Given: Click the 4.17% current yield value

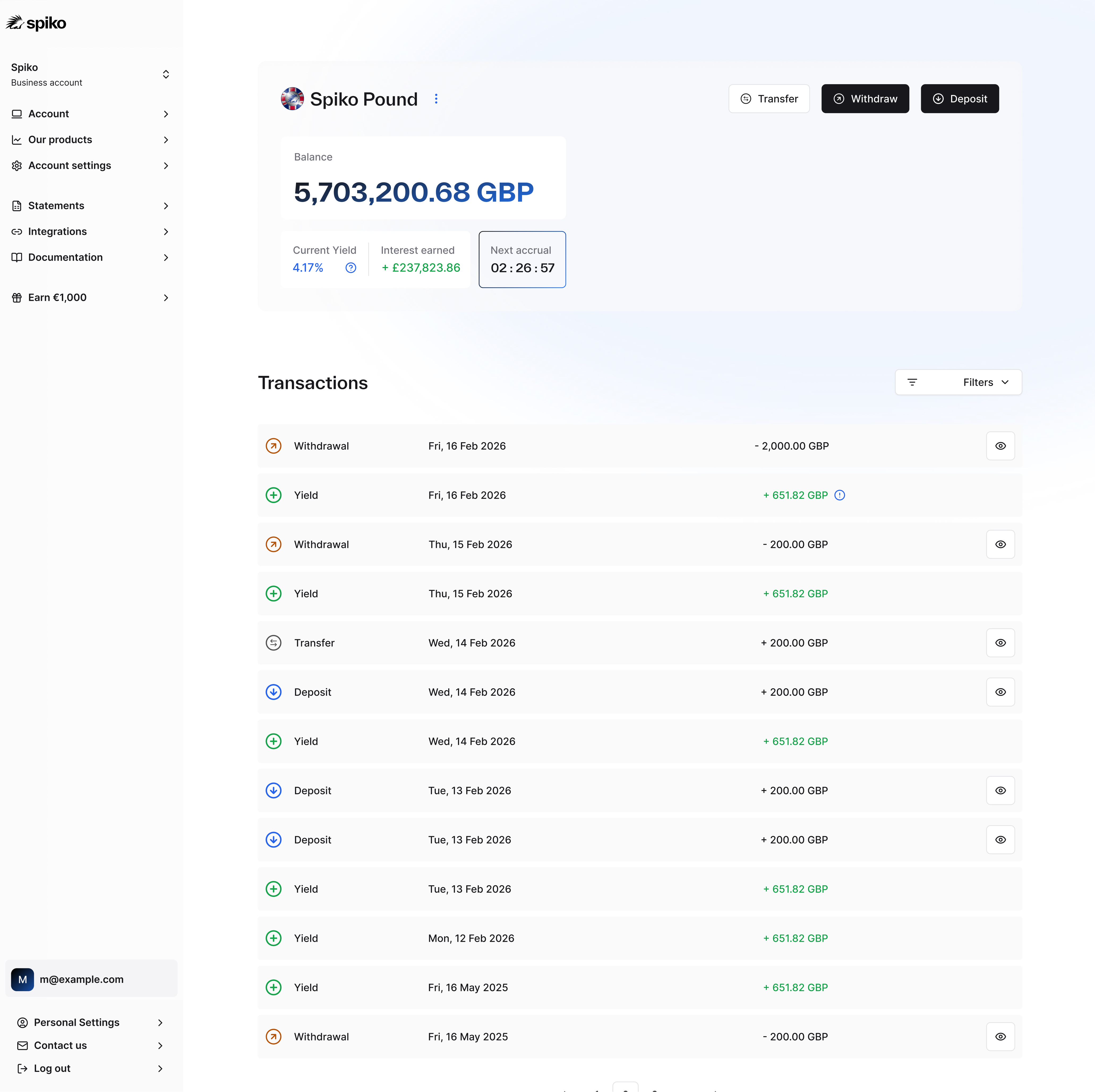Looking at the screenshot, I should point(308,268).
